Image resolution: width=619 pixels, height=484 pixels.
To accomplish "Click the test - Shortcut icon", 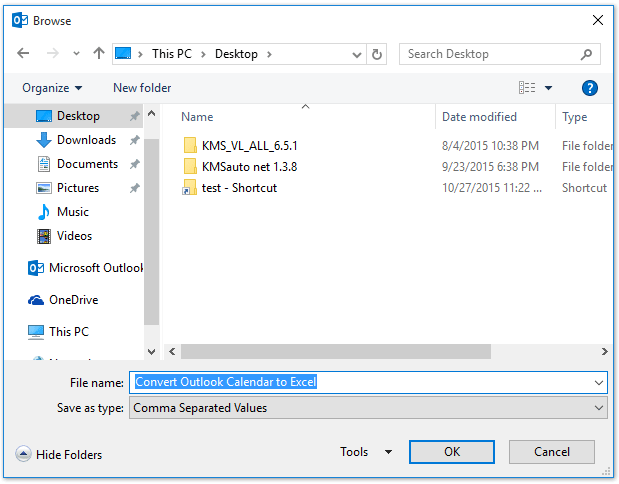I will 189,188.
